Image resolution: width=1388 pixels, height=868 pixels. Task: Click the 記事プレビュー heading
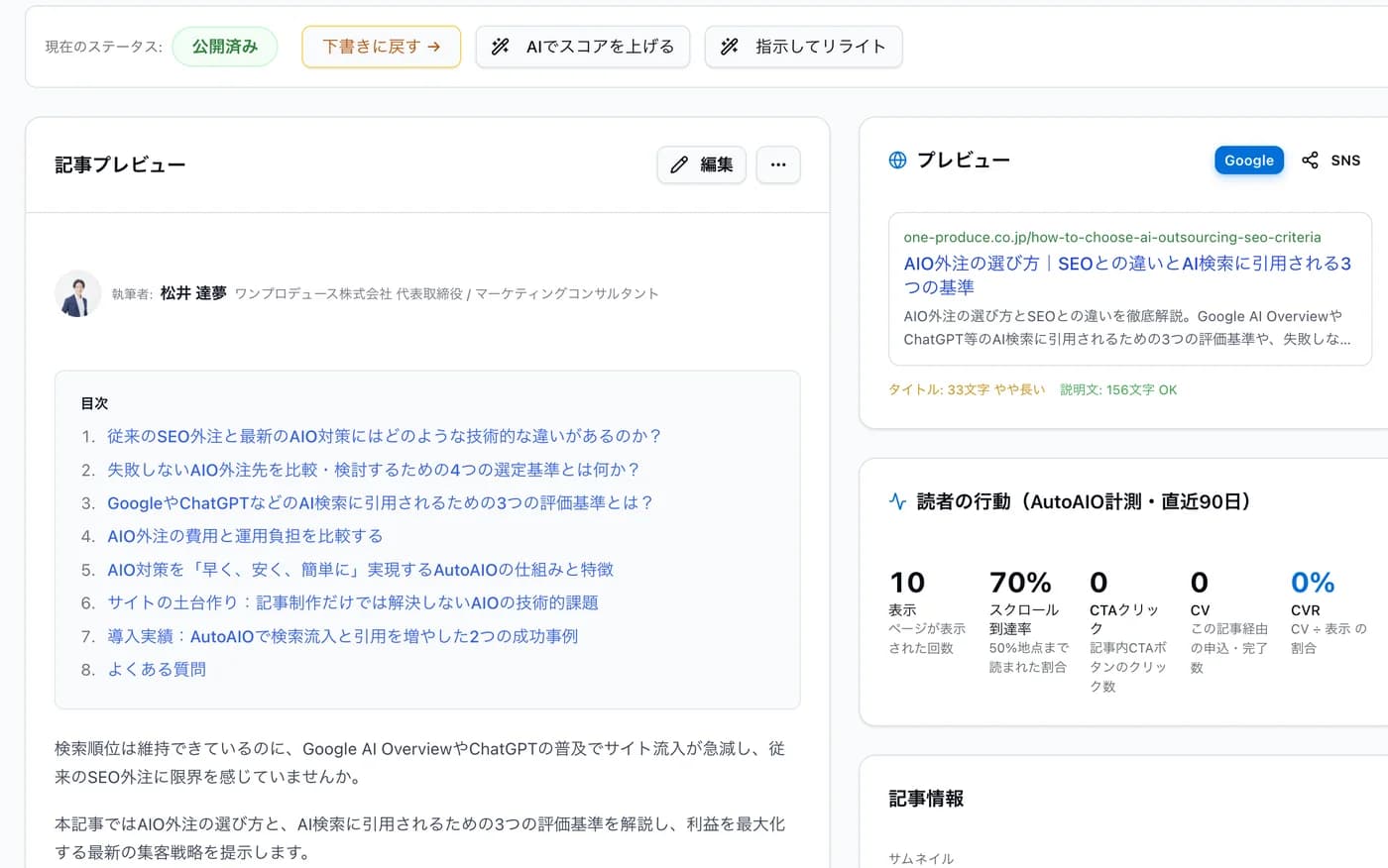pos(120,164)
